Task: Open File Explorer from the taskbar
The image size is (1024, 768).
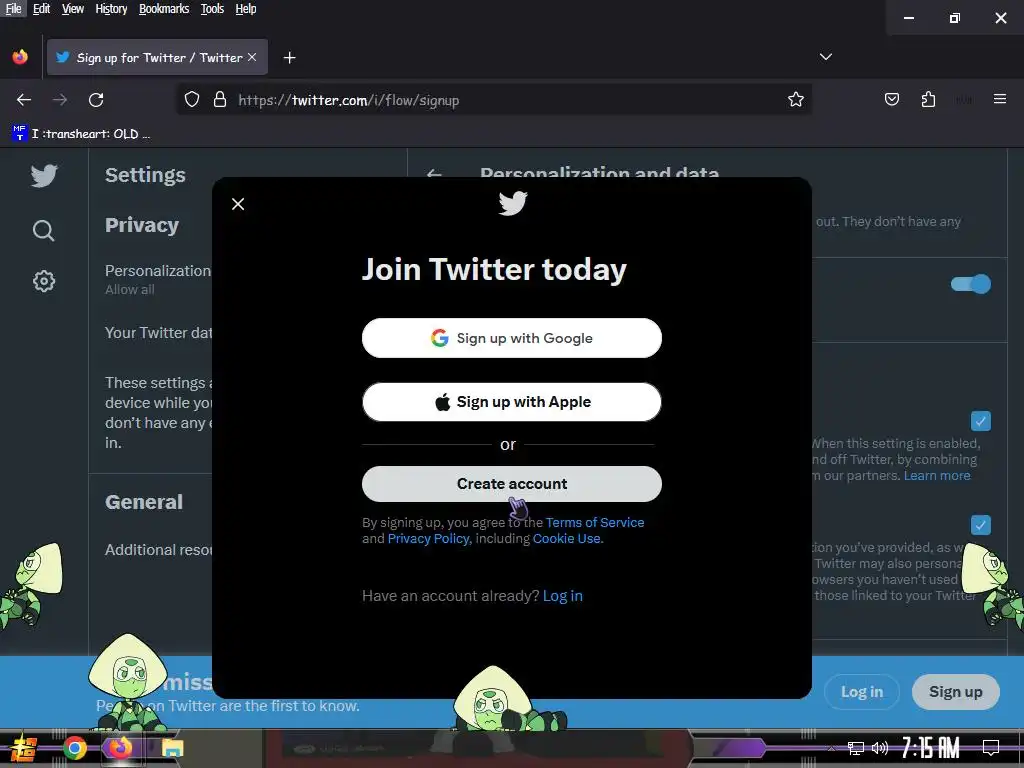Action: point(172,748)
